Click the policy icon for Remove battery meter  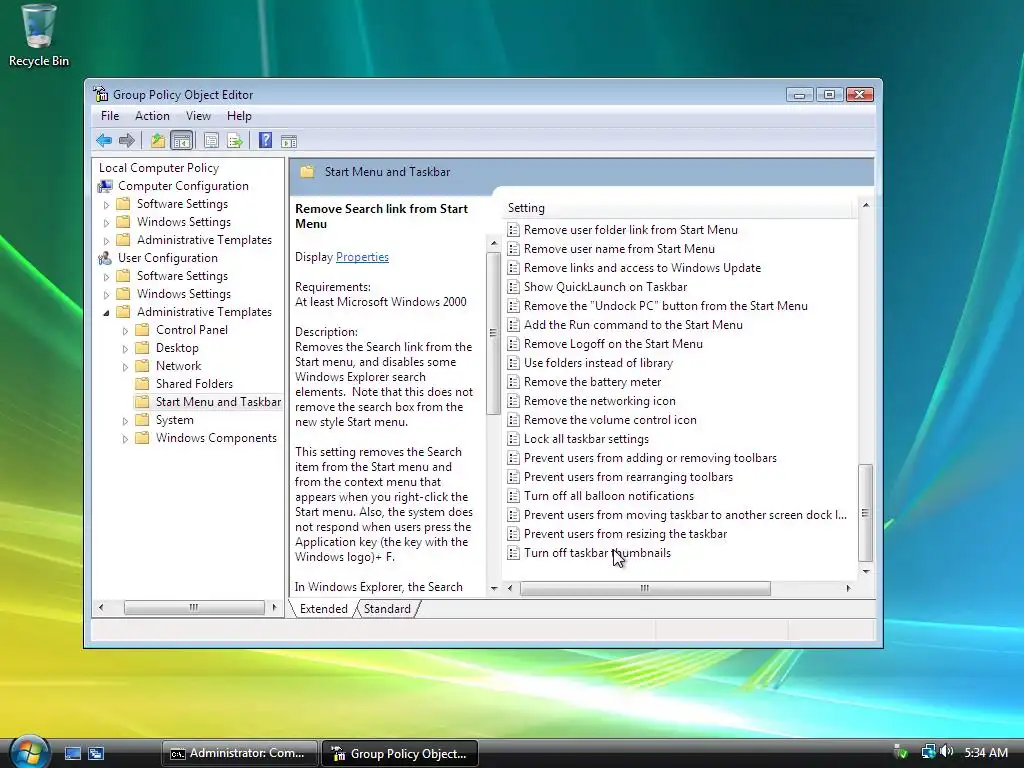[x=513, y=382]
